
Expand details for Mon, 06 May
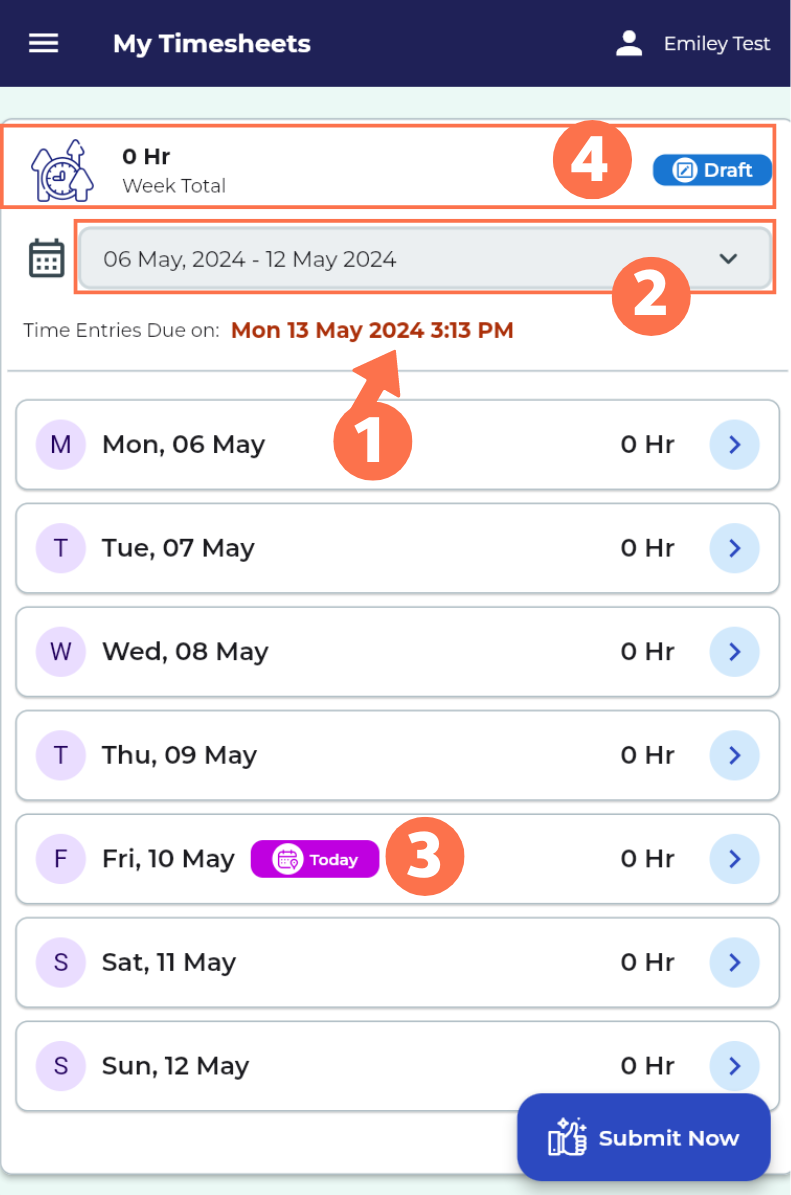[x=734, y=444]
